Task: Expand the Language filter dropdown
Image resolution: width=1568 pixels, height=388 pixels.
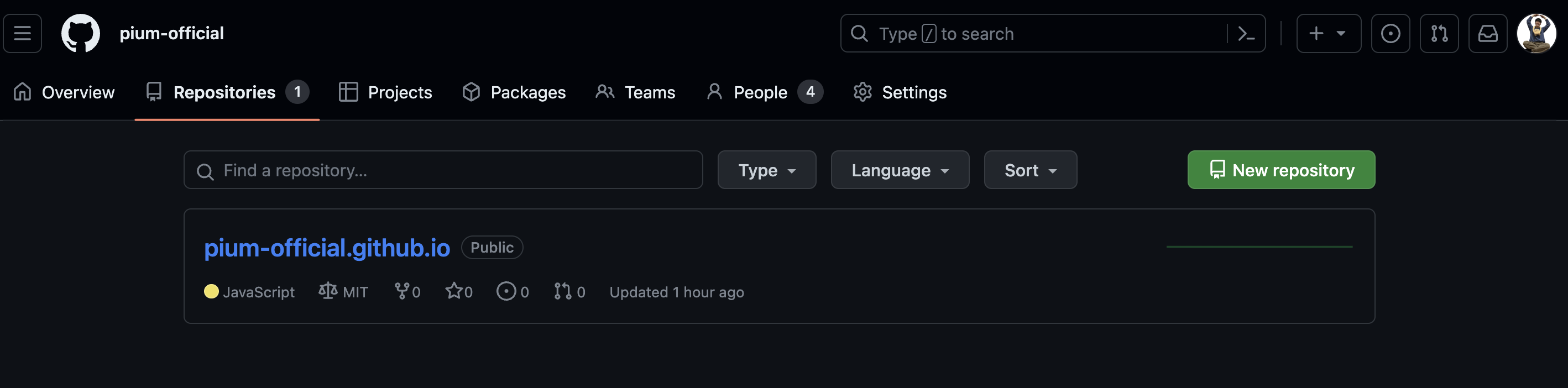Action: pos(899,170)
